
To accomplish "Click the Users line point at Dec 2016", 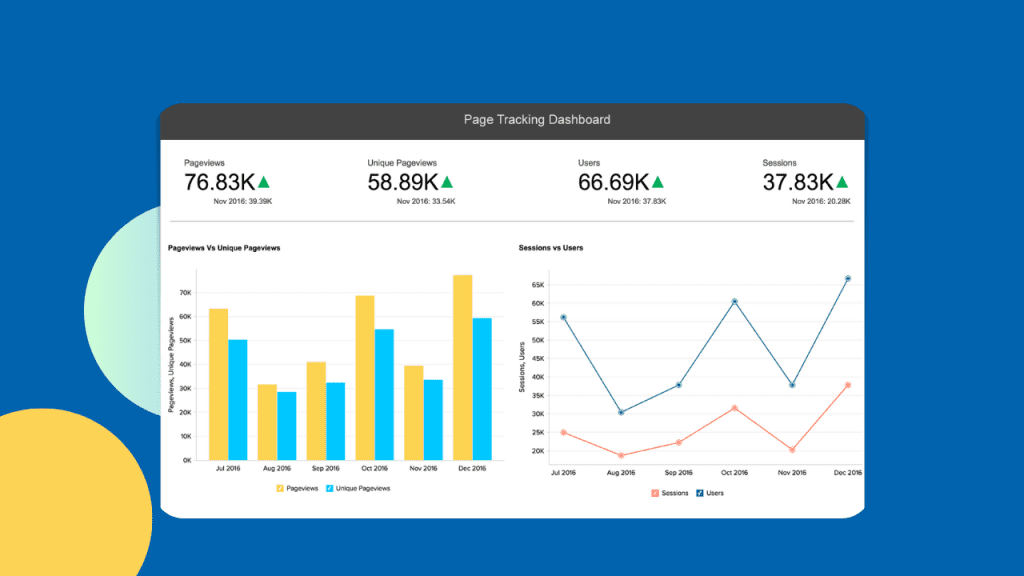I will coord(848,279).
